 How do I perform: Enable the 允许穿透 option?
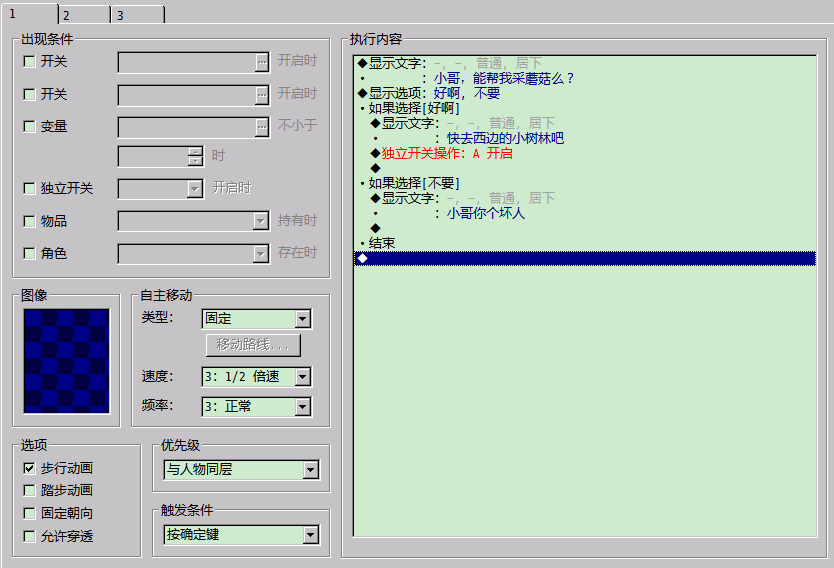[29, 536]
